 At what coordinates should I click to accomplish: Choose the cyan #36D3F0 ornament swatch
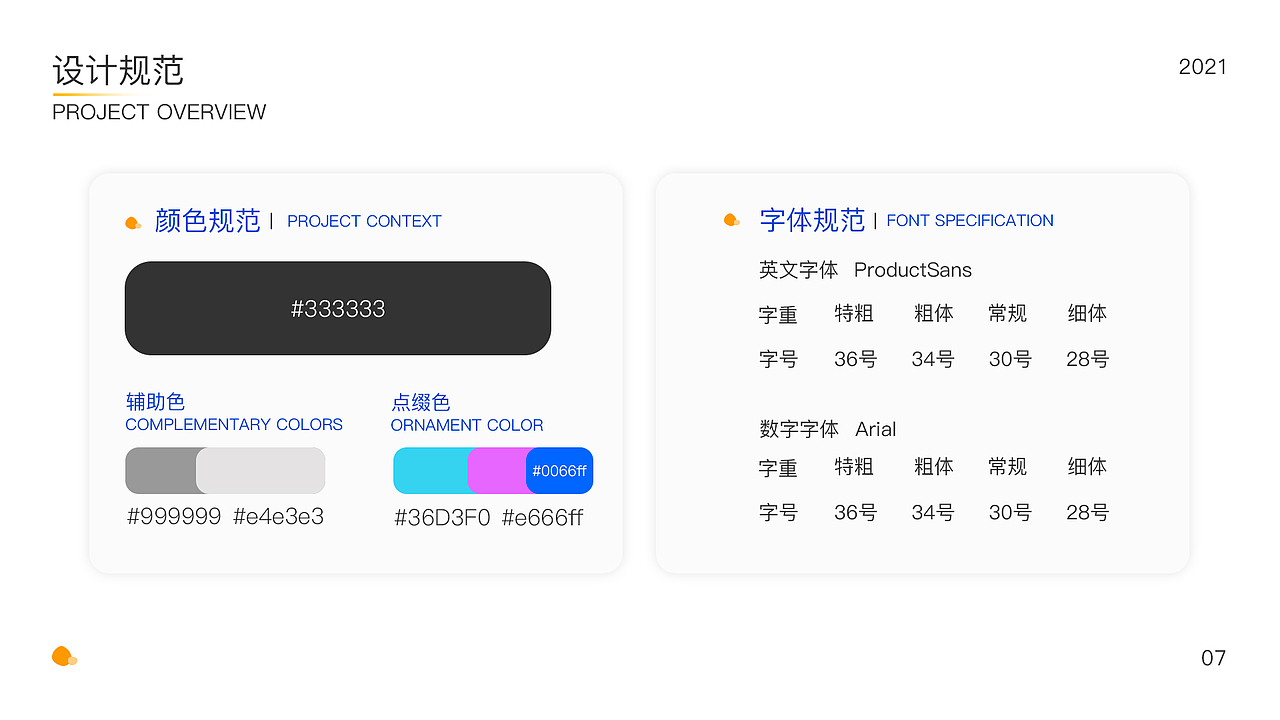431,470
